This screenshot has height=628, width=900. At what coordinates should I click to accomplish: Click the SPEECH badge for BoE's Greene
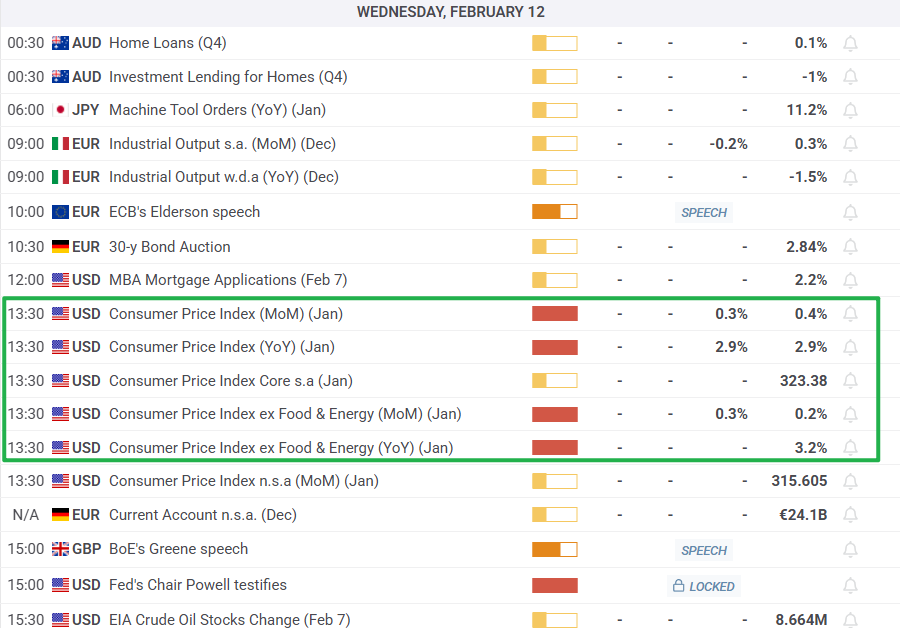[704, 551]
